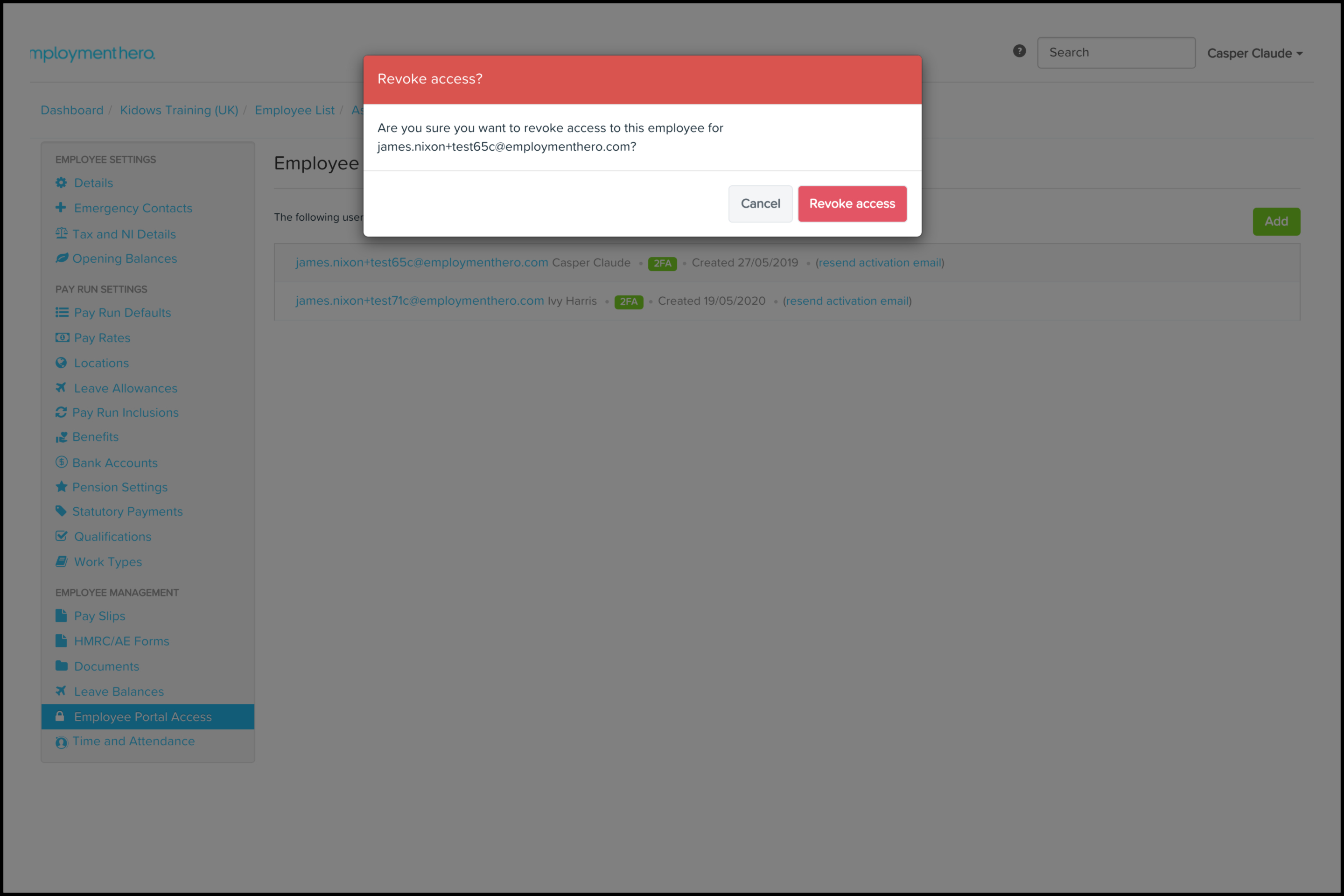This screenshot has height=896, width=1344.
Task: Confirm with the red Revoke access button
Action: 851,204
